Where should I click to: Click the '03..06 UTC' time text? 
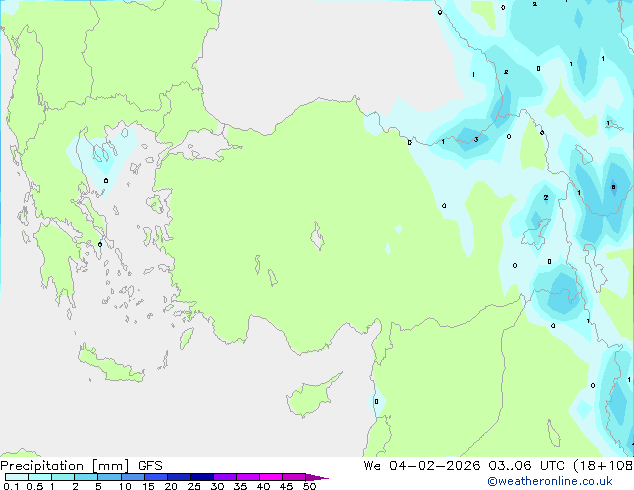pyautogui.click(x=526, y=466)
